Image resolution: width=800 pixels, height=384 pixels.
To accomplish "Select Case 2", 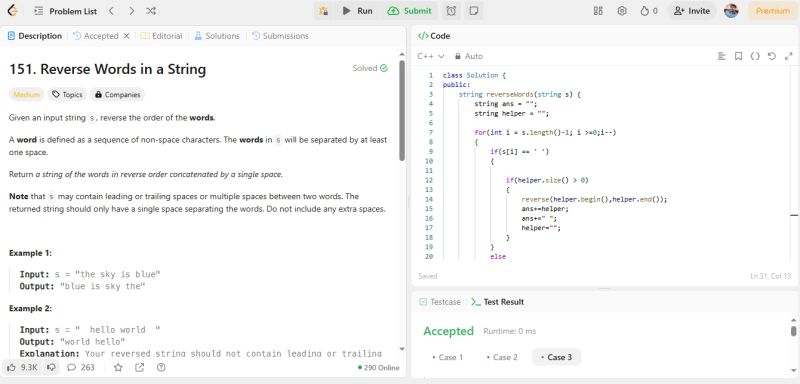I will coord(502,357).
